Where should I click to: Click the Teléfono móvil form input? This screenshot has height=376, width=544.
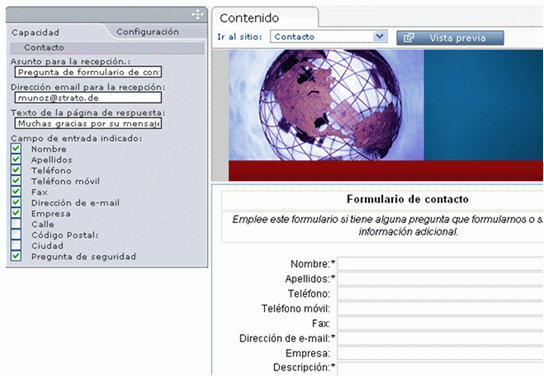coord(440,309)
